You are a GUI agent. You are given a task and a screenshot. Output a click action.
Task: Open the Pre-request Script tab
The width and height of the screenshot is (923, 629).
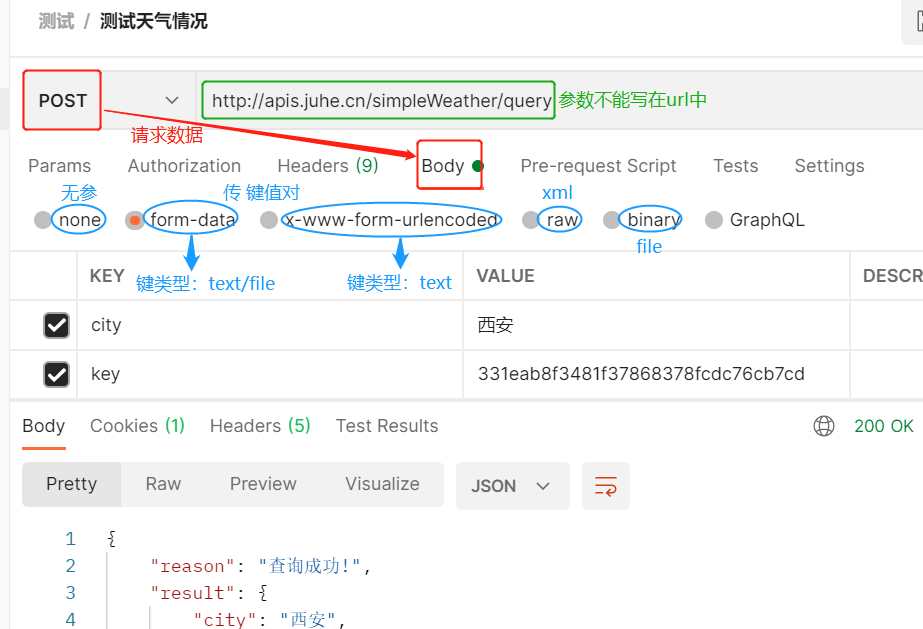coord(598,165)
